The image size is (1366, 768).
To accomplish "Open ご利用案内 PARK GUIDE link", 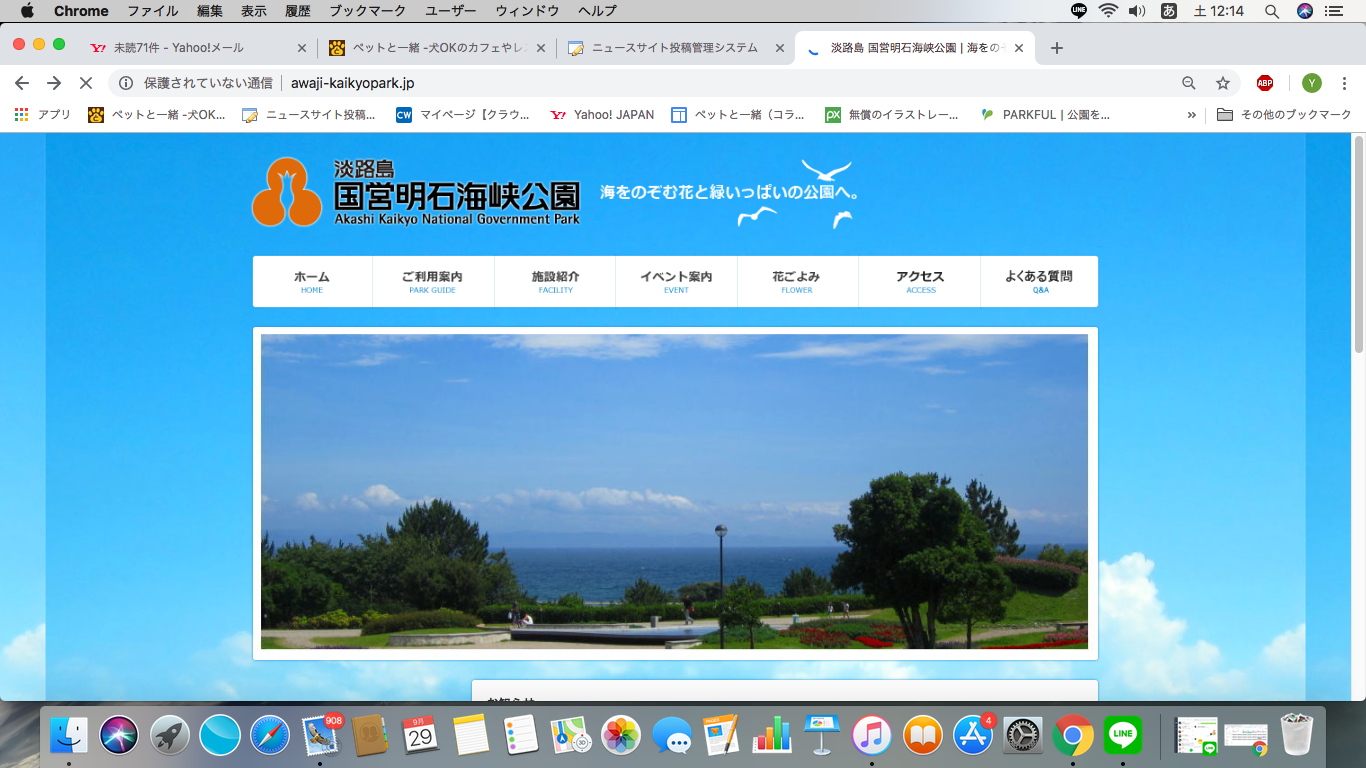I will [x=433, y=282].
